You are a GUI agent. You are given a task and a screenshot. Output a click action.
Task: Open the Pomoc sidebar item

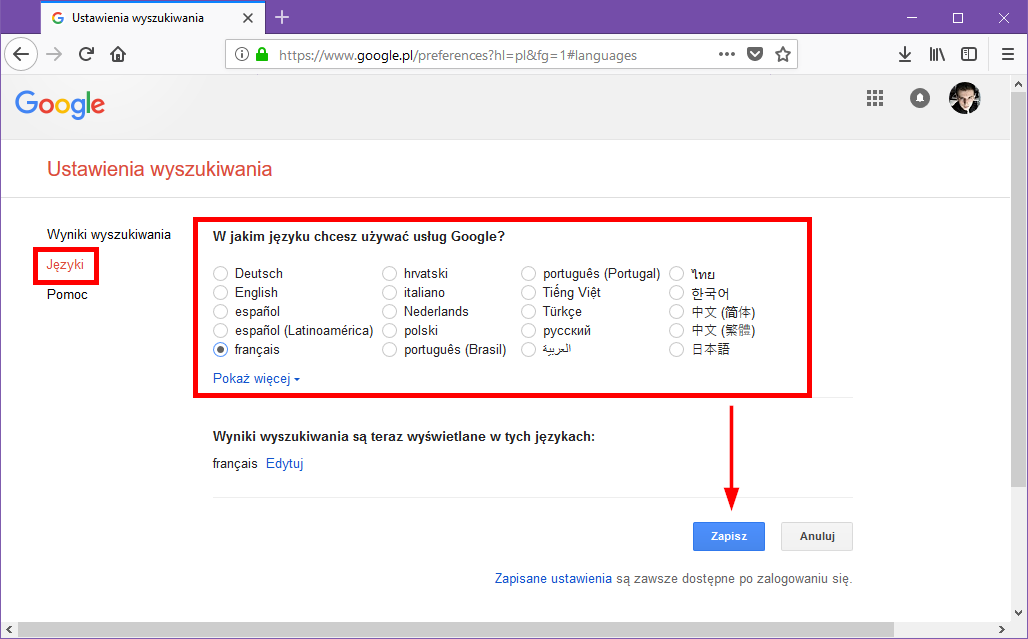pyautogui.click(x=67, y=295)
